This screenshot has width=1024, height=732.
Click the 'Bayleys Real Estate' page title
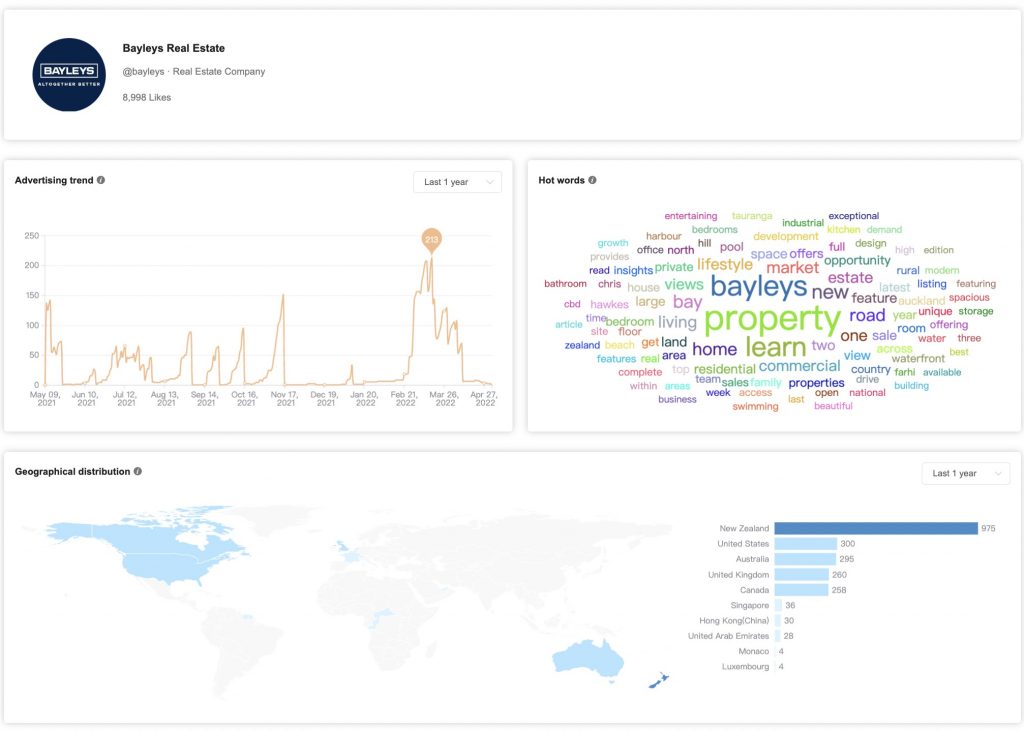tap(174, 48)
